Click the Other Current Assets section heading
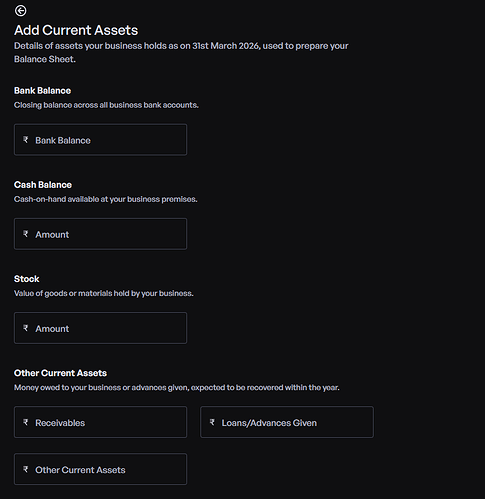Viewport: 485px width, 499px height. click(60, 373)
